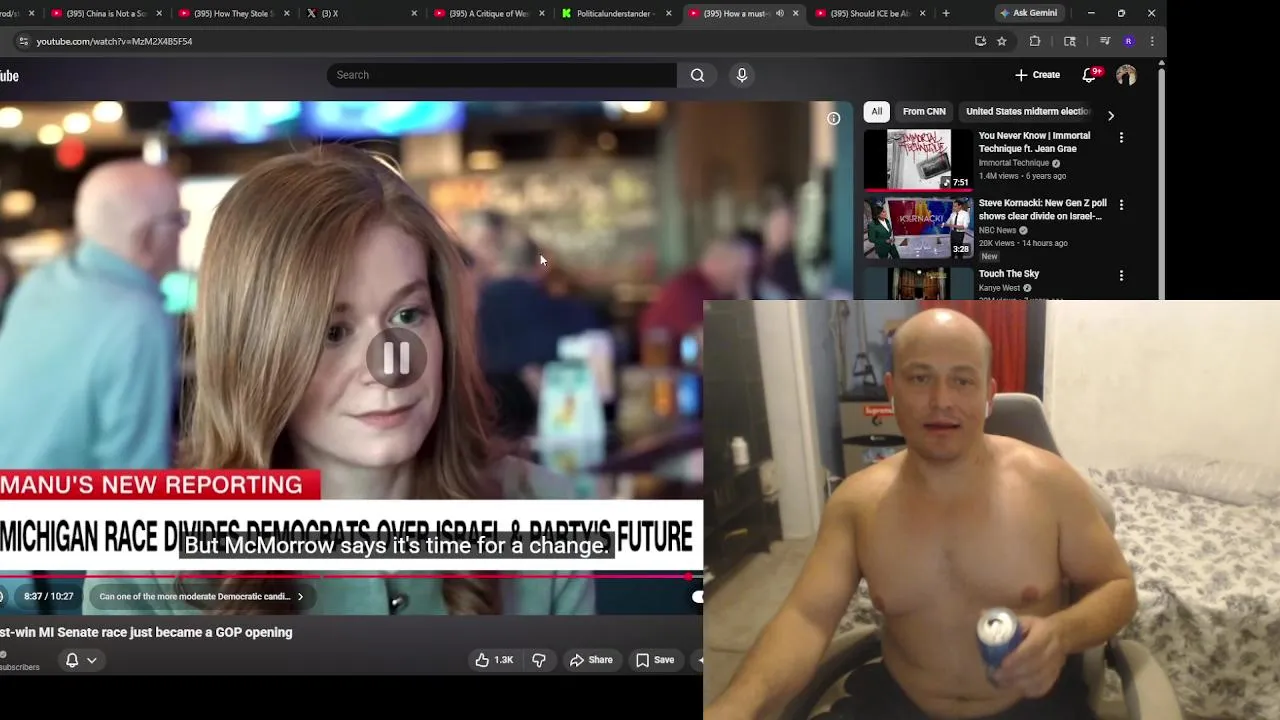Select 'United States midterm election' chip
Screen dimensions: 1280x720
pyautogui.click(x=1028, y=112)
